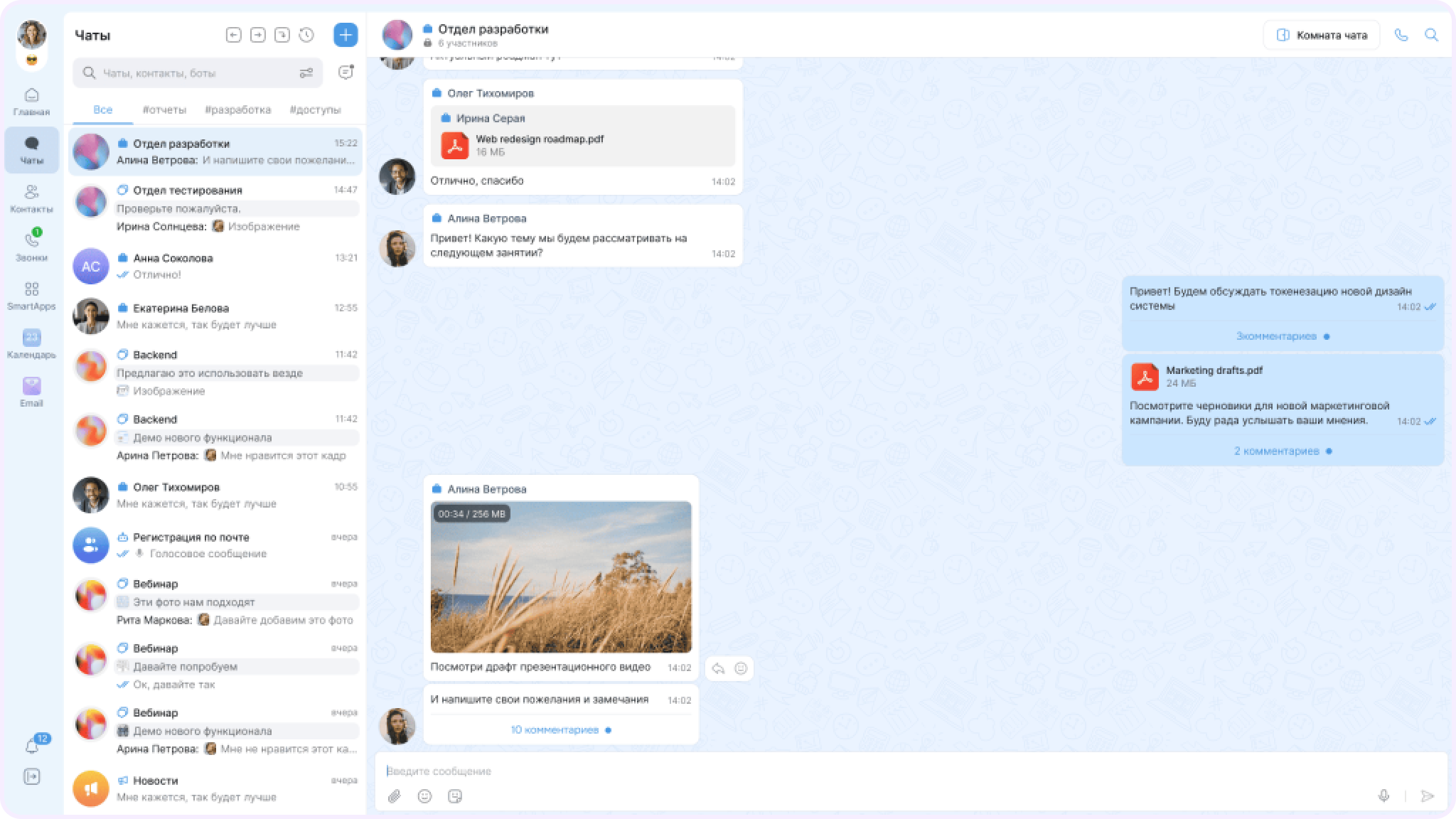Open the Анна Соколова chat
The height and width of the screenshot is (819, 1456).
click(215, 266)
